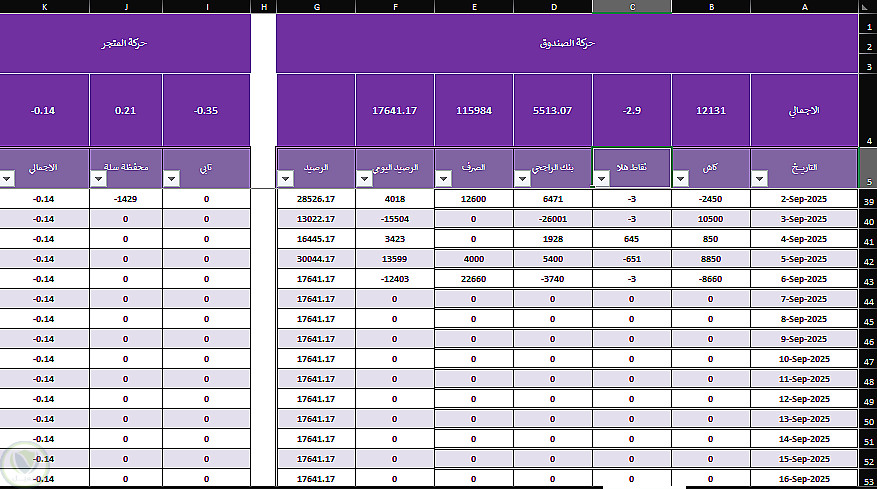Open the كاش column filter dropdown
The height and width of the screenshot is (489, 877).
click(680, 179)
